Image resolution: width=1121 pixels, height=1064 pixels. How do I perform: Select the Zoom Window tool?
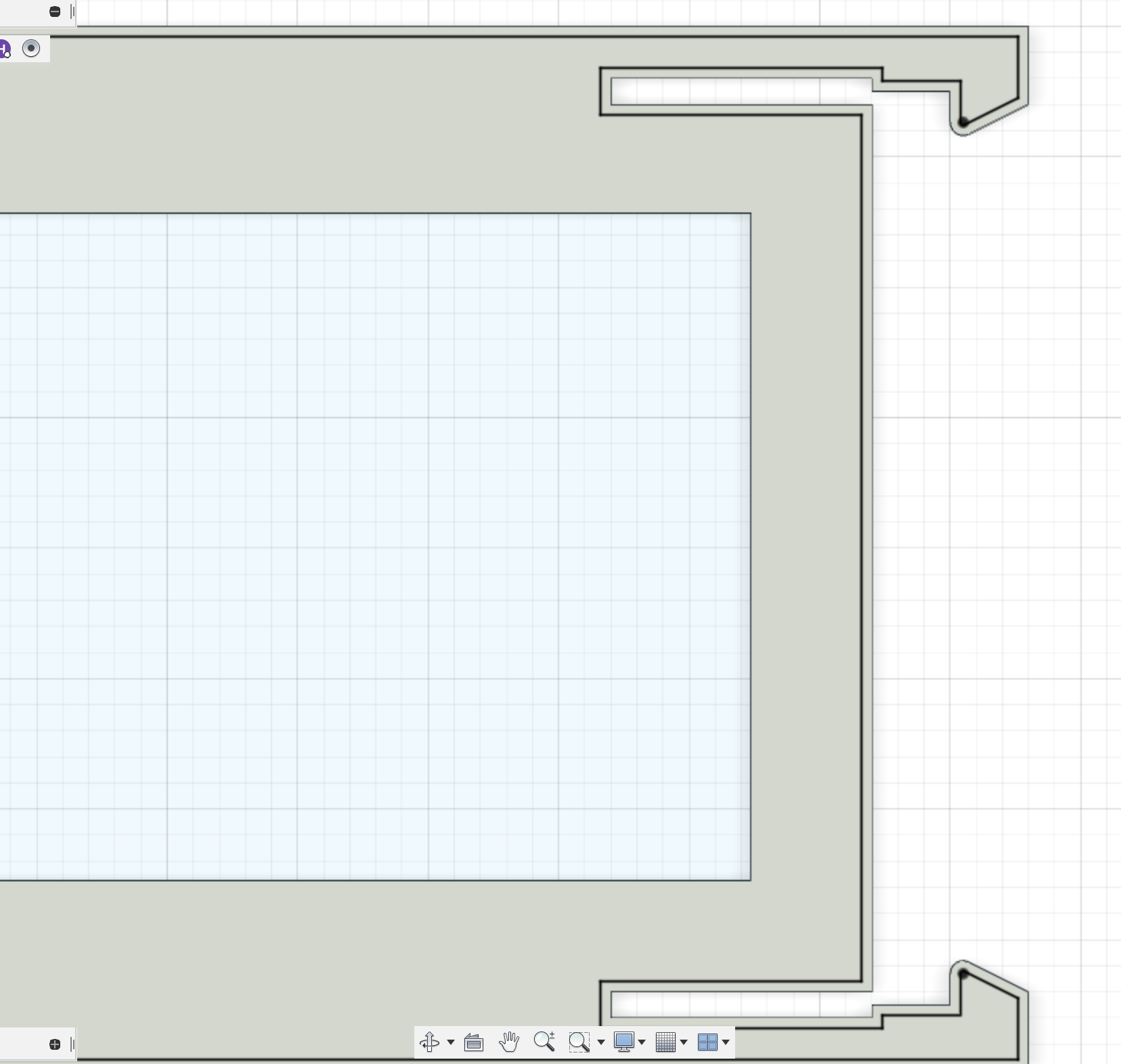[579, 1042]
